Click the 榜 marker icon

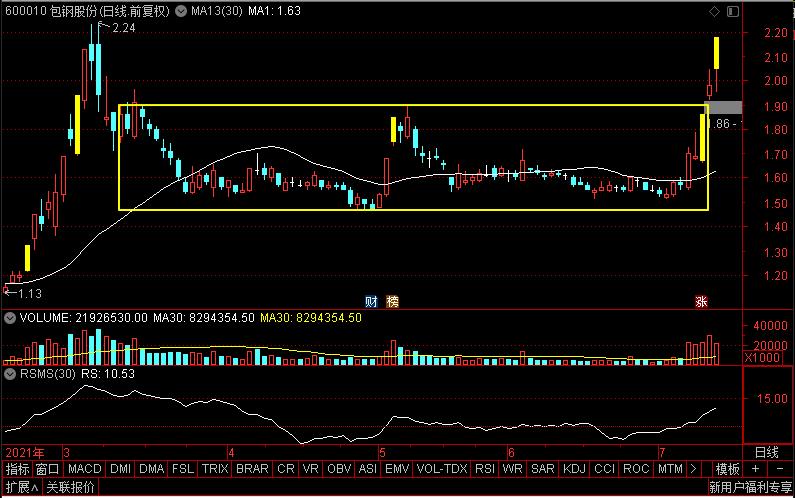[392, 302]
